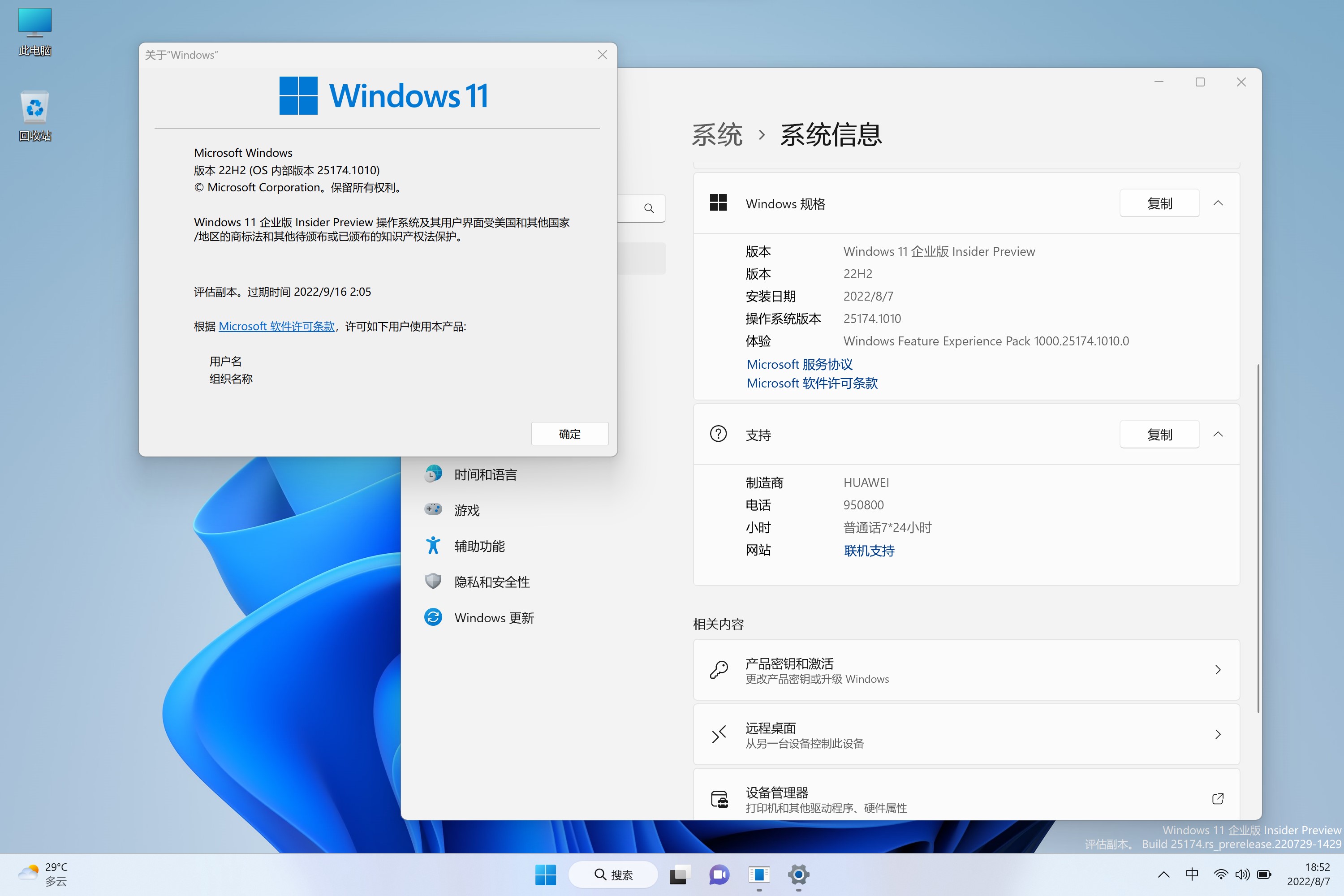Open Microsoft 软件许可条款 in About dialog
Image resolution: width=1344 pixels, height=896 pixels.
click(x=276, y=326)
